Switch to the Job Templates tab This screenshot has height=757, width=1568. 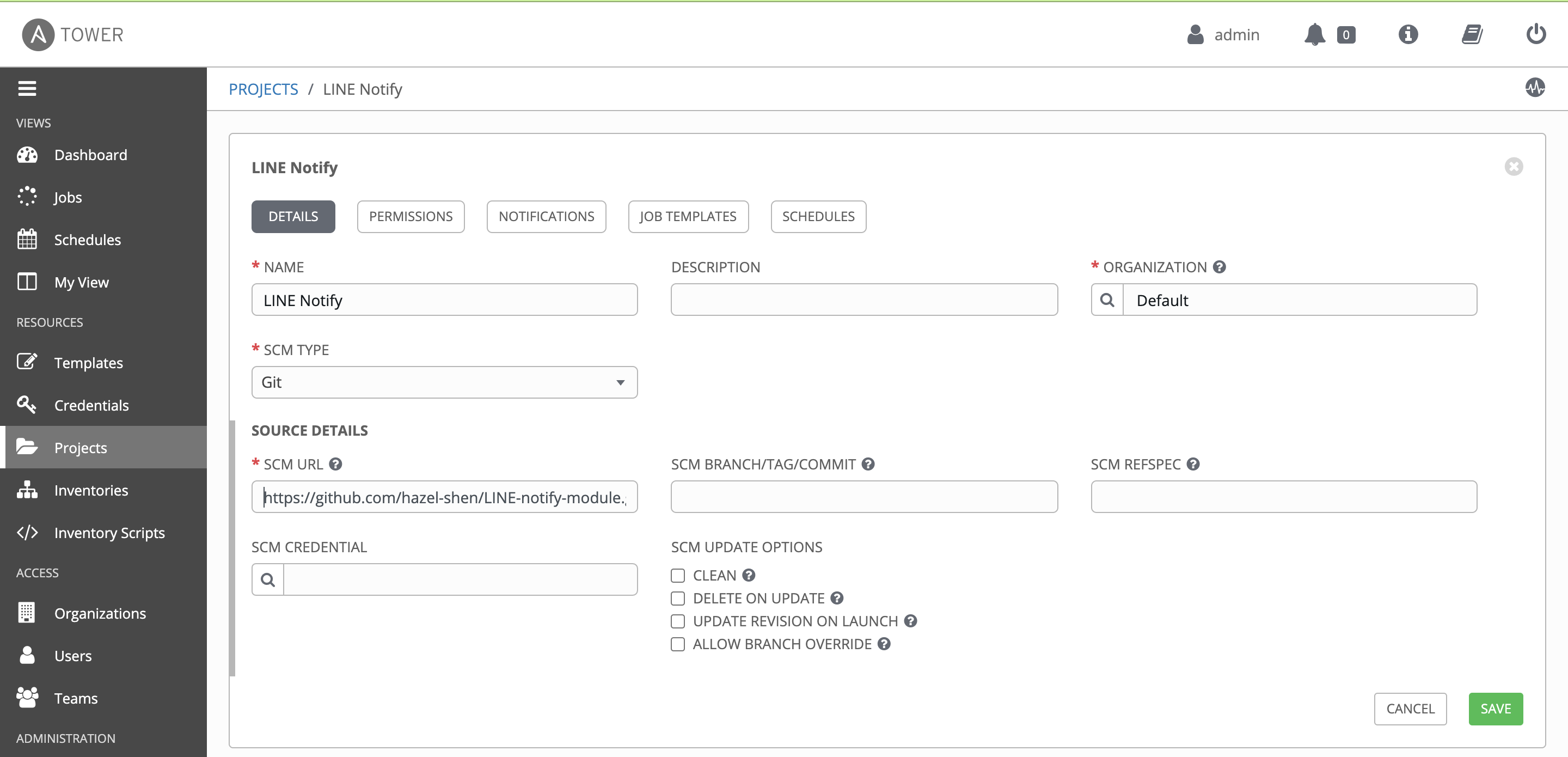[x=688, y=216]
